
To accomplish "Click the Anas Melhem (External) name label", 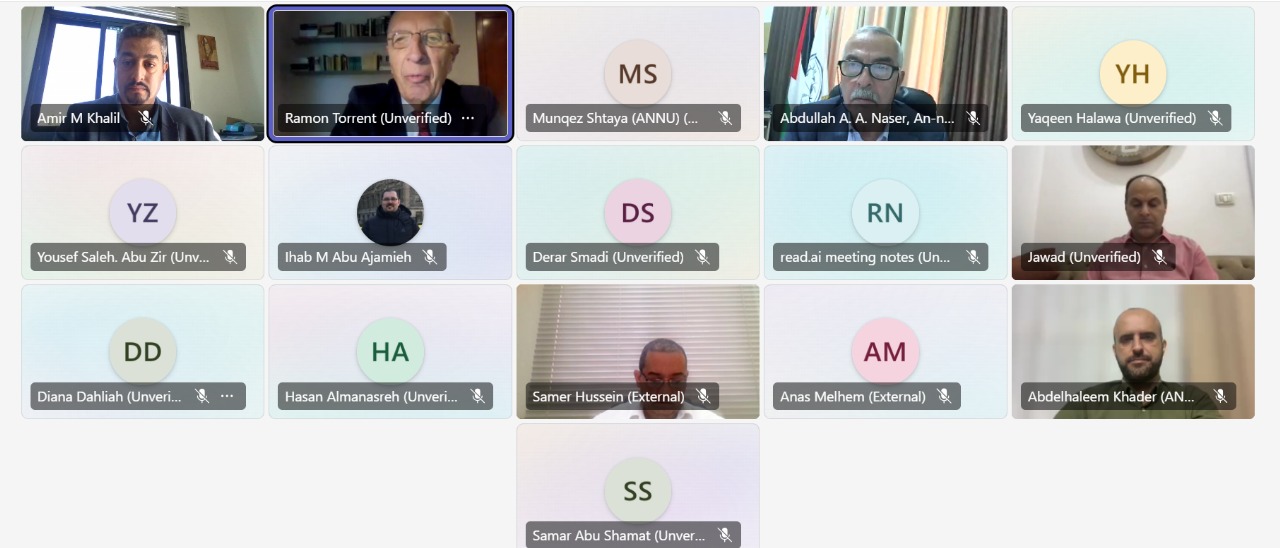I will [x=853, y=396].
